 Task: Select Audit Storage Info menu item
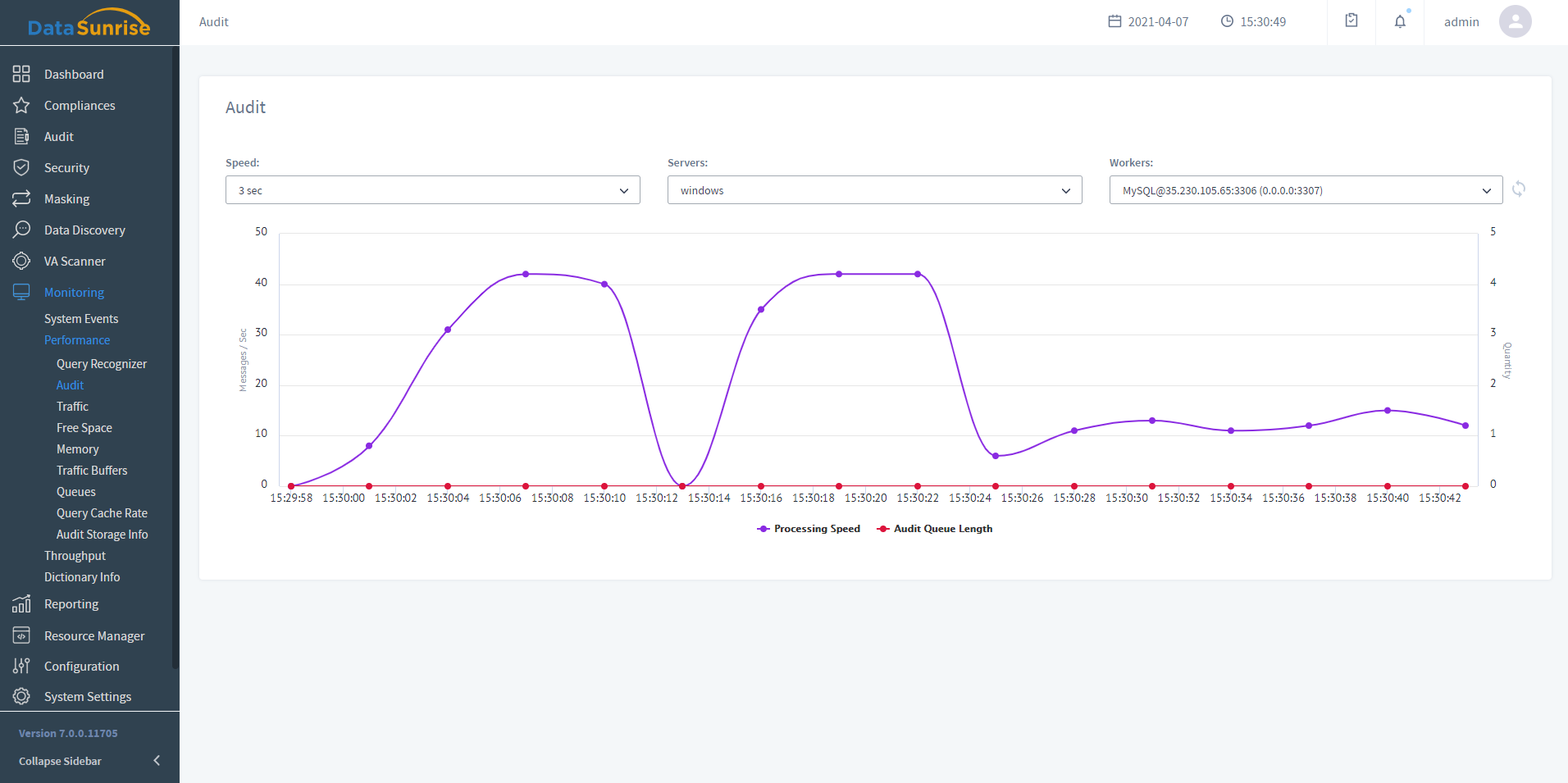coord(102,535)
